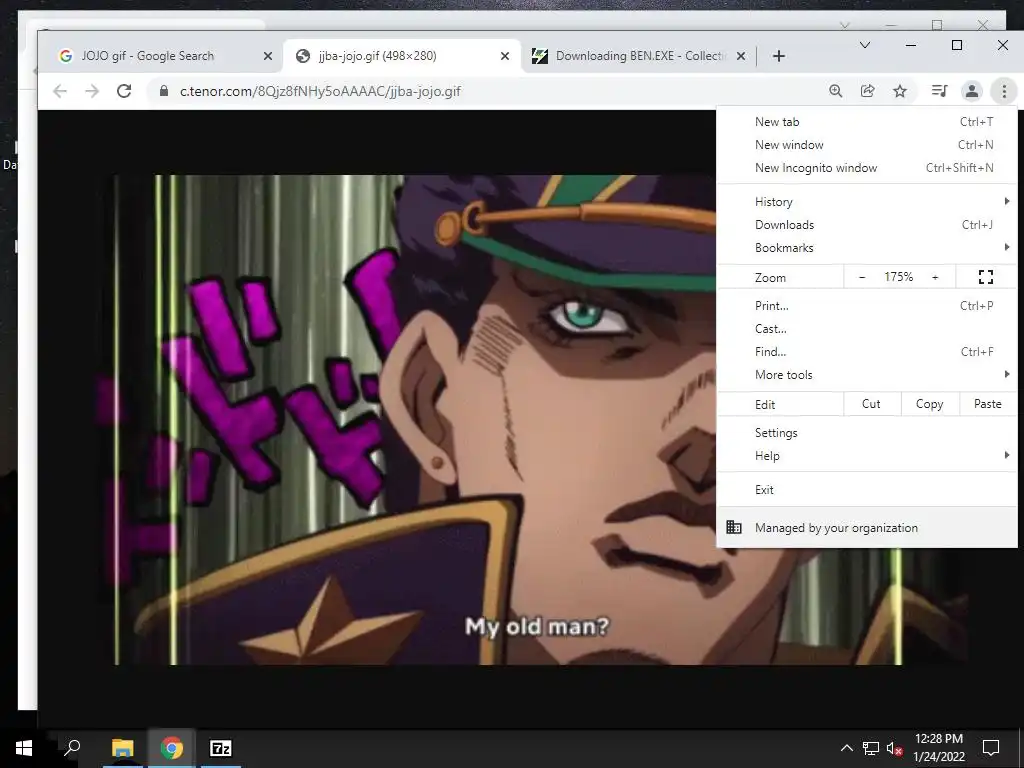
Task: Click the address bar URL
Action: (320, 91)
